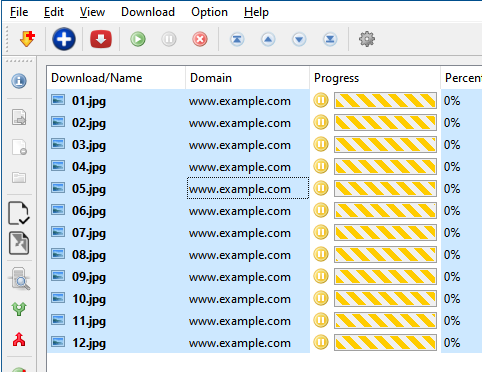Image resolution: width=482 pixels, height=372 pixels.
Task: Select the 07.jpg download row
Action: [x=265, y=232]
